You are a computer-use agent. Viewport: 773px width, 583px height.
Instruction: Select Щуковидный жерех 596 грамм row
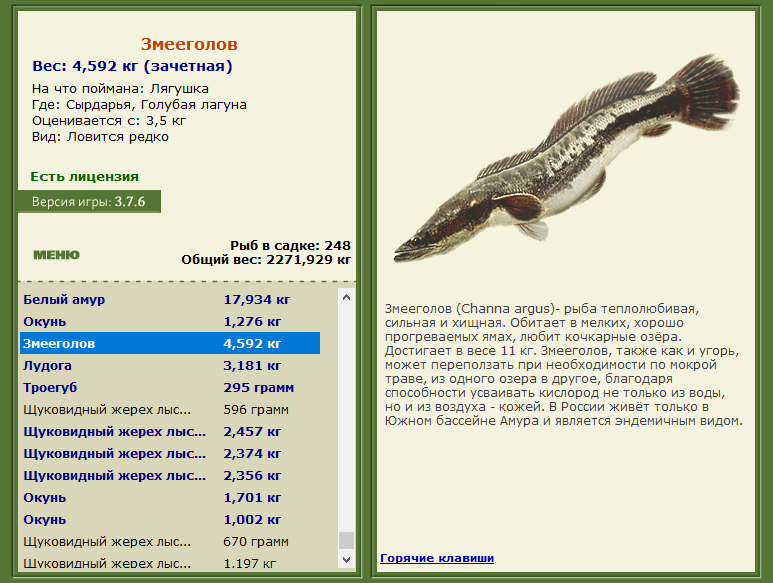(170, 410)
